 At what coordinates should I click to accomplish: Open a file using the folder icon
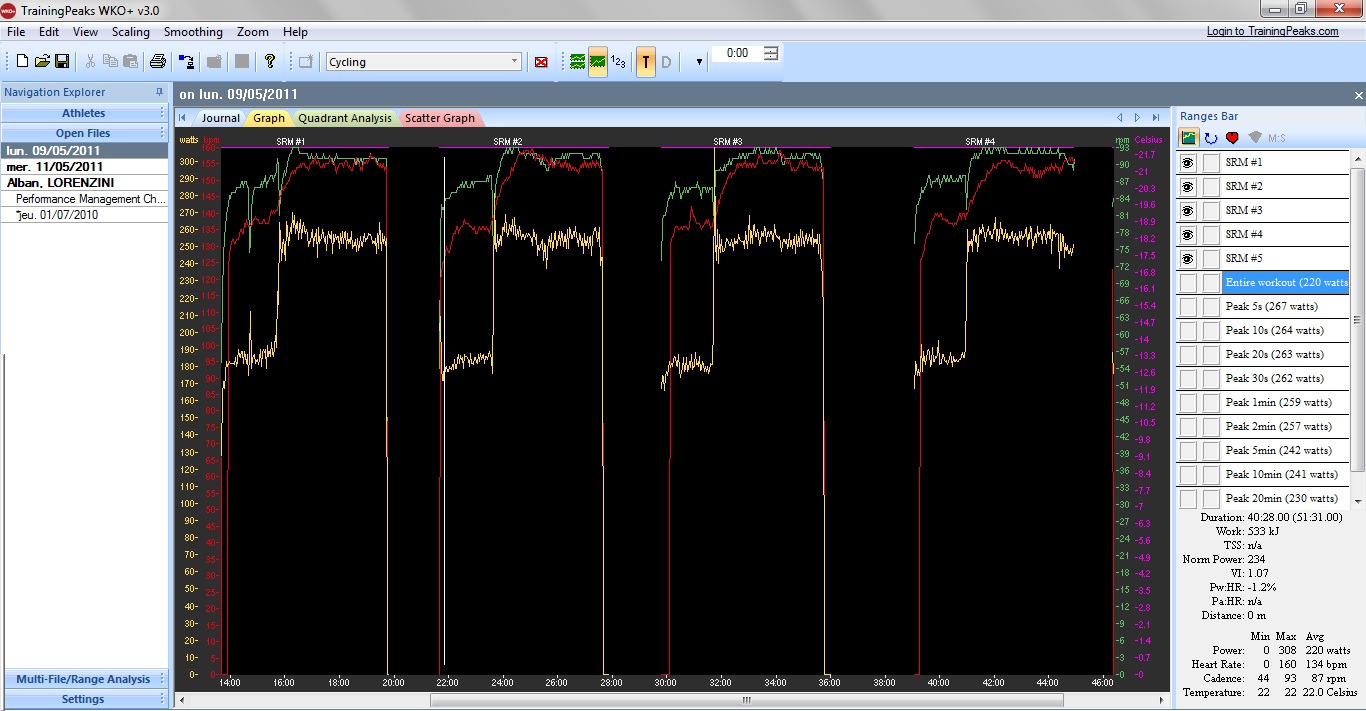click(x=42, y=62)
